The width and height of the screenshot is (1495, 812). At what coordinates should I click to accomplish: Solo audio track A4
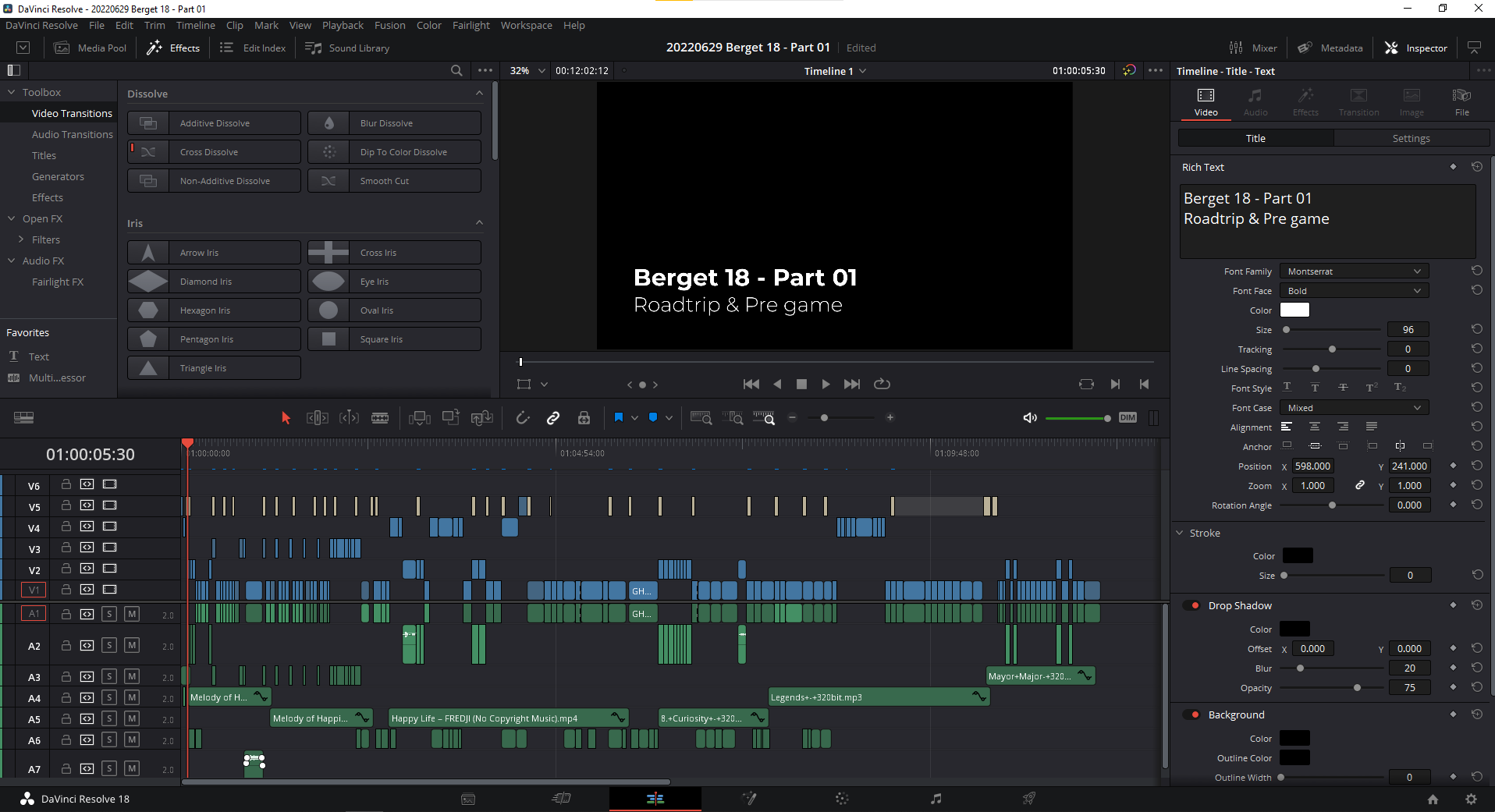pos(109,697)
